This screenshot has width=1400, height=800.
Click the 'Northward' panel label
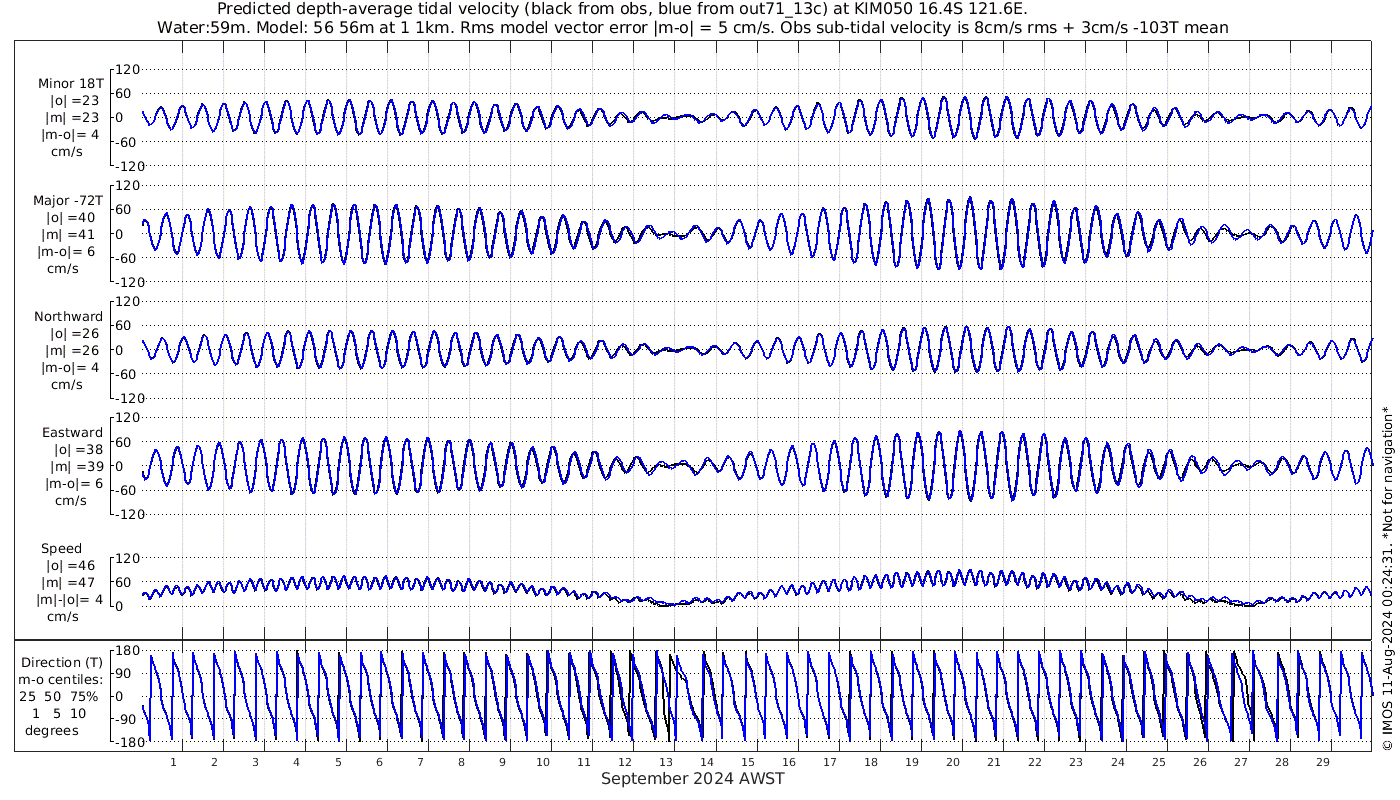pyautogui.click(x=68, y=316)
